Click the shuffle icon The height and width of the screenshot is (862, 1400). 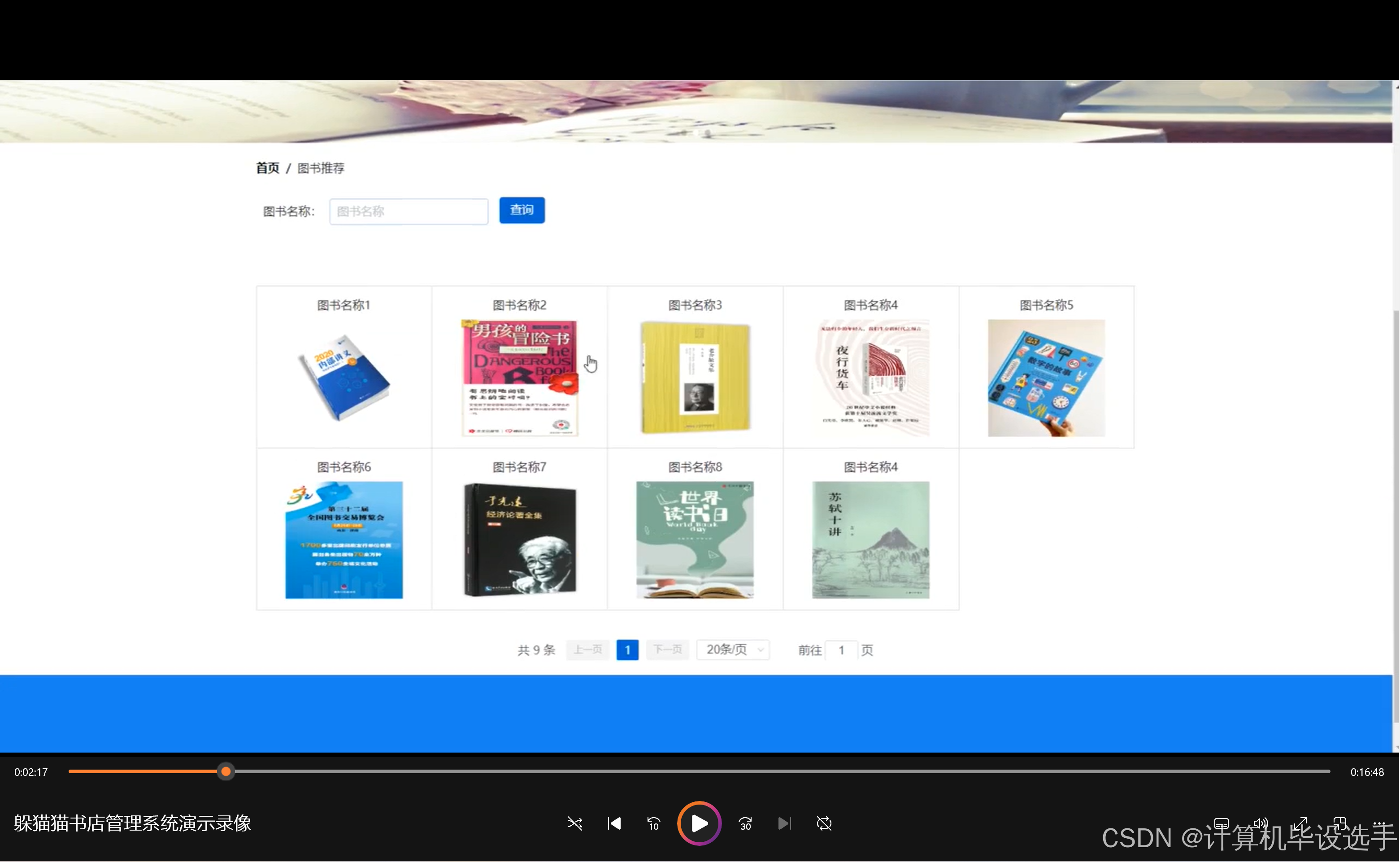coord(574,823)
